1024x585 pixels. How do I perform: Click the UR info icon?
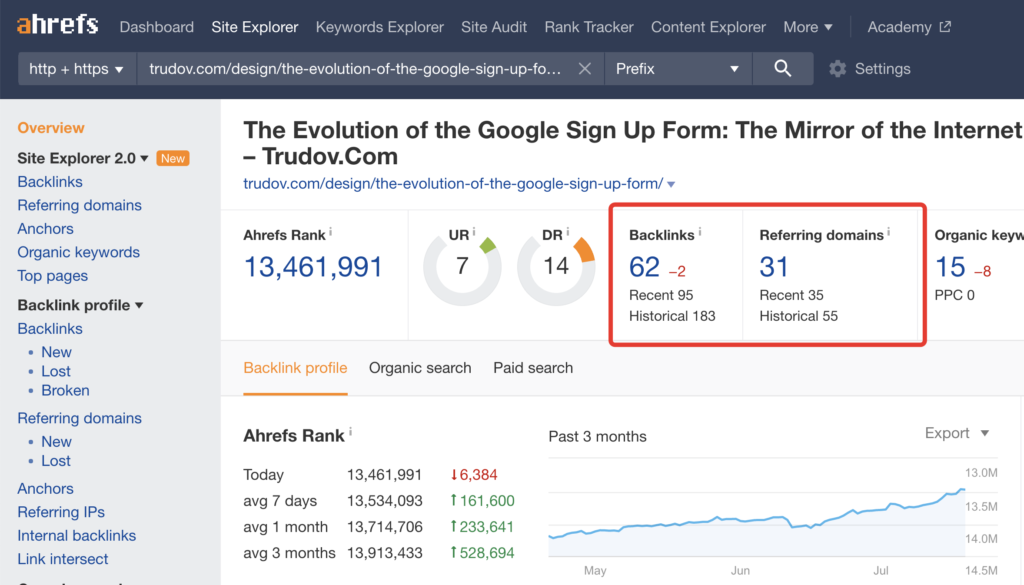point(474,233)
